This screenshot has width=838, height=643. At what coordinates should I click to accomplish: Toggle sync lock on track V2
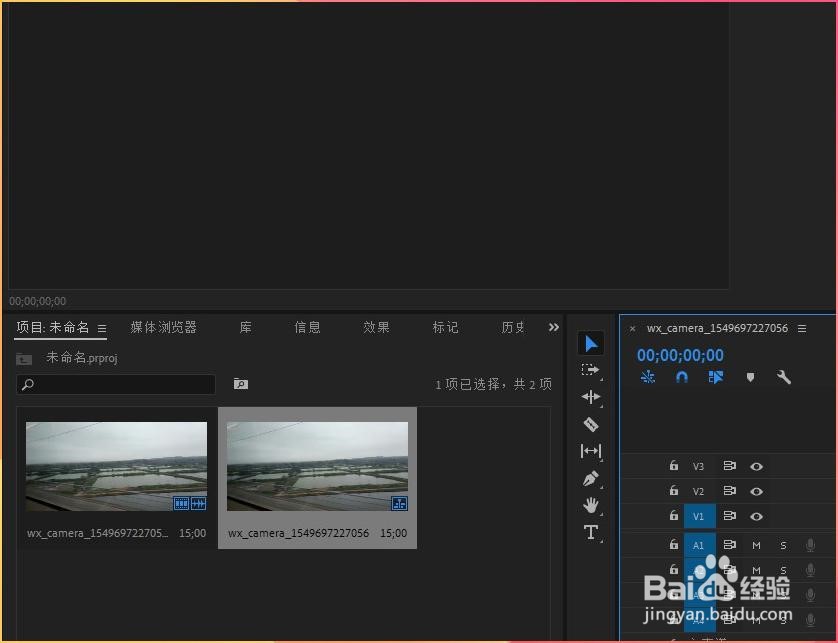coord(729,490)
